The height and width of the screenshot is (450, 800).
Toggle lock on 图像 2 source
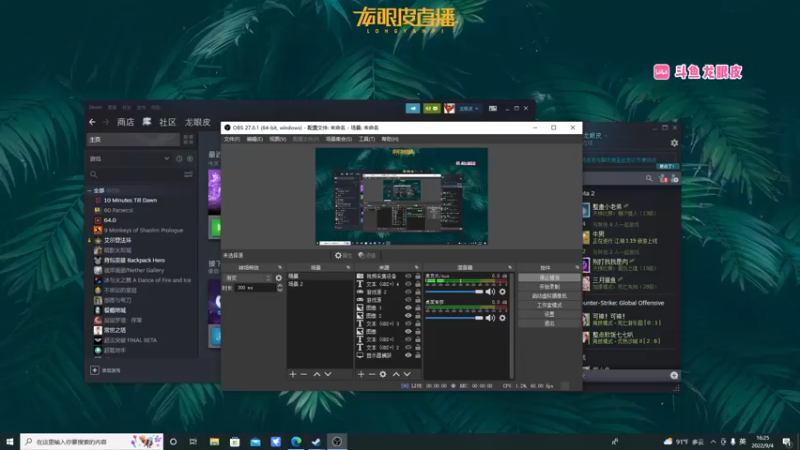[418, 316]
